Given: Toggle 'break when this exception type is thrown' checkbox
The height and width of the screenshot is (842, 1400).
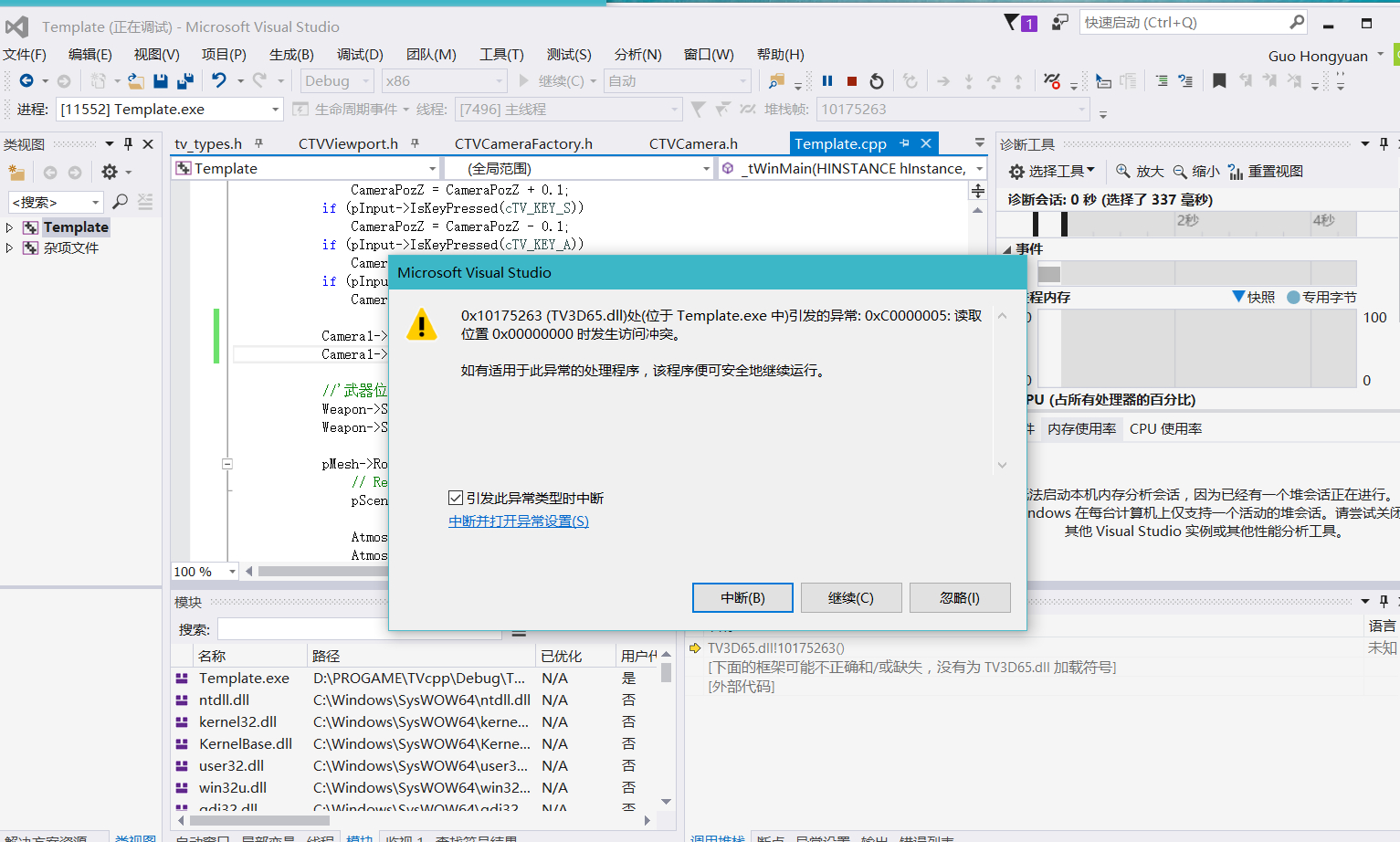Looking at the screenshot, I should (456, 498).
